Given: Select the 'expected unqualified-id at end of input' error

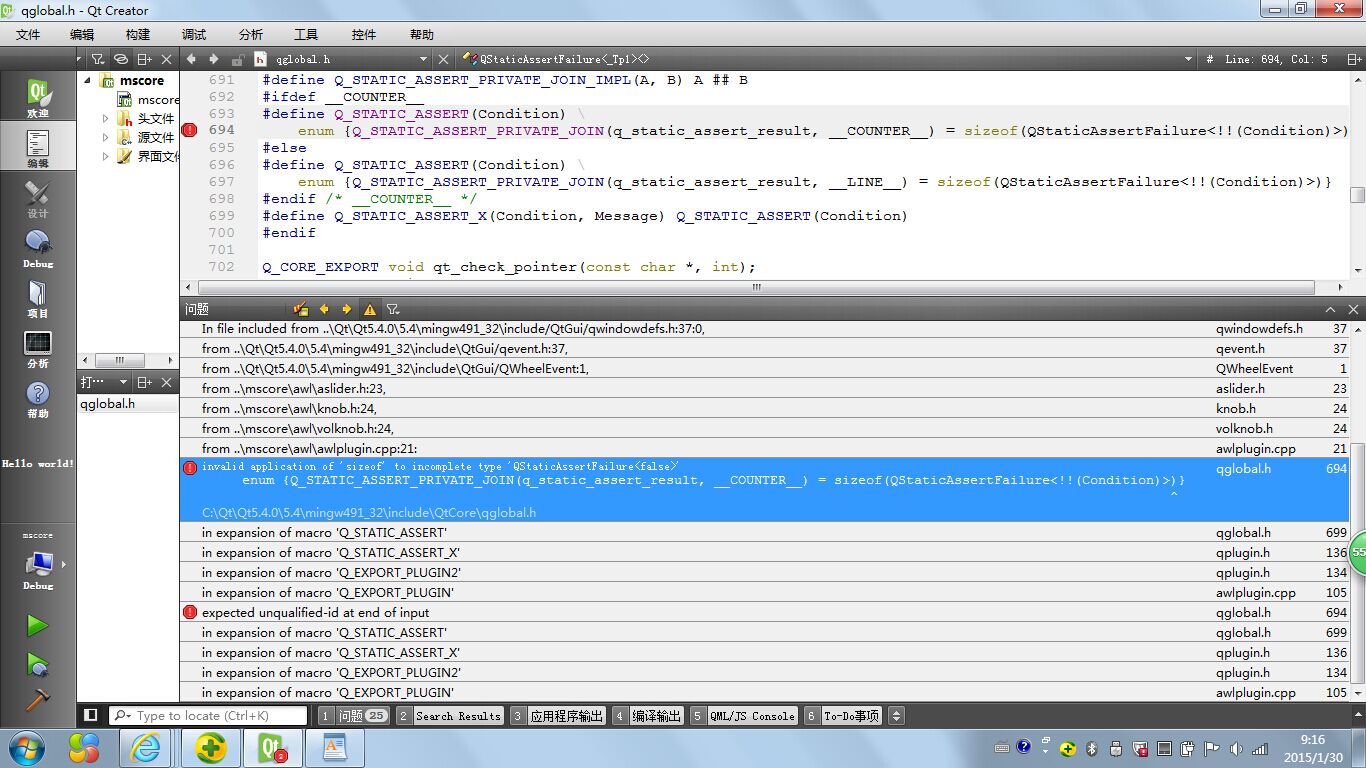Looking at the screenshot, I should click(764, 612).
